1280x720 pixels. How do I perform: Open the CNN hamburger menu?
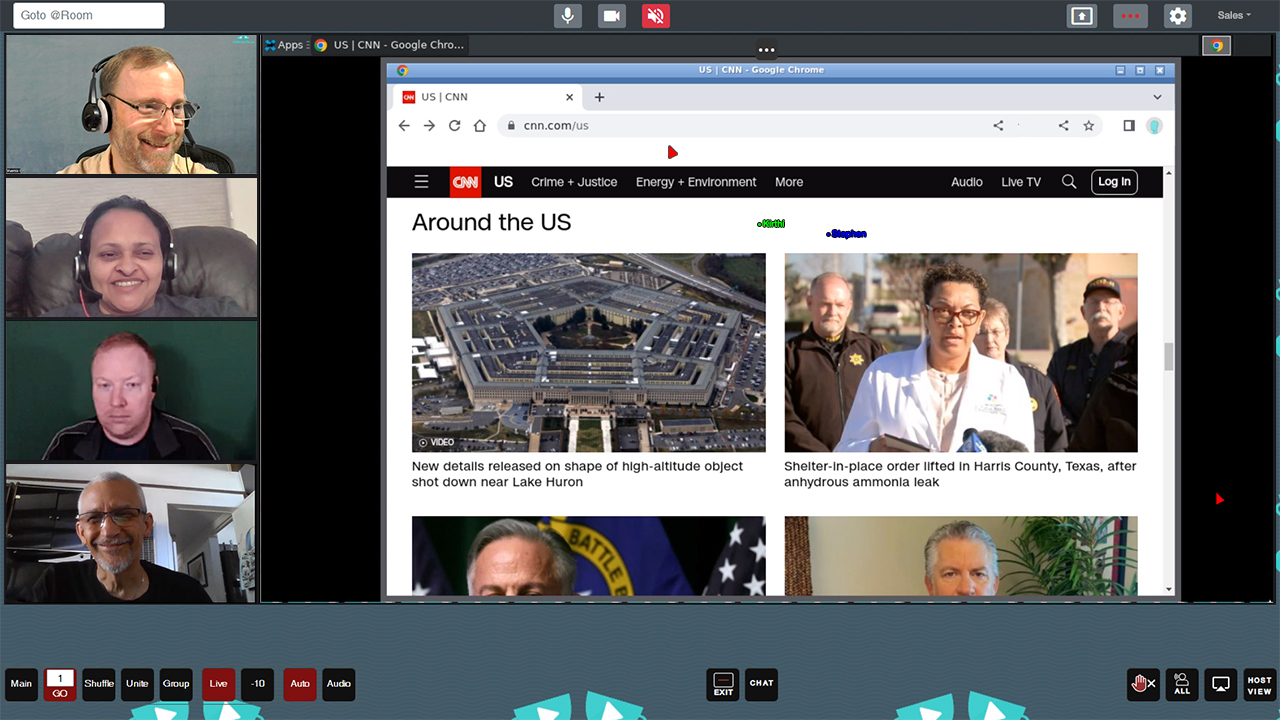422,182
